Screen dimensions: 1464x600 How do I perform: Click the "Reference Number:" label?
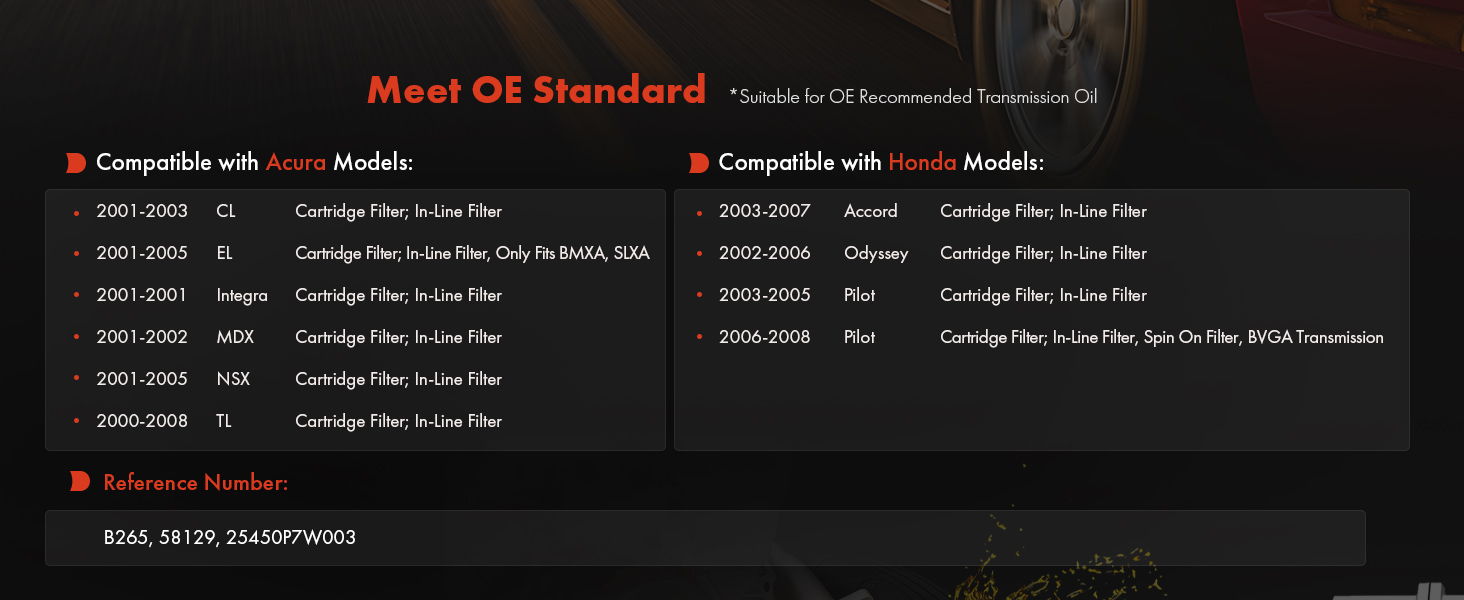pyautogui.click(x=196, y=483)
